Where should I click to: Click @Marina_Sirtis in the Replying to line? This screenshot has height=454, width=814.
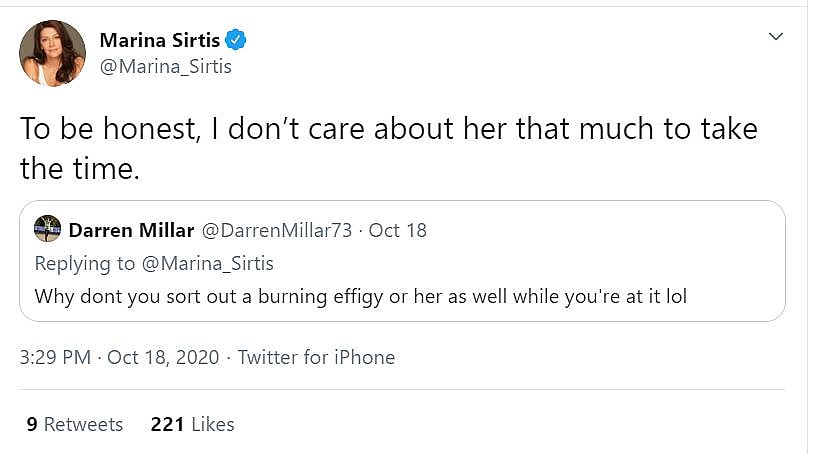point(208,263)
